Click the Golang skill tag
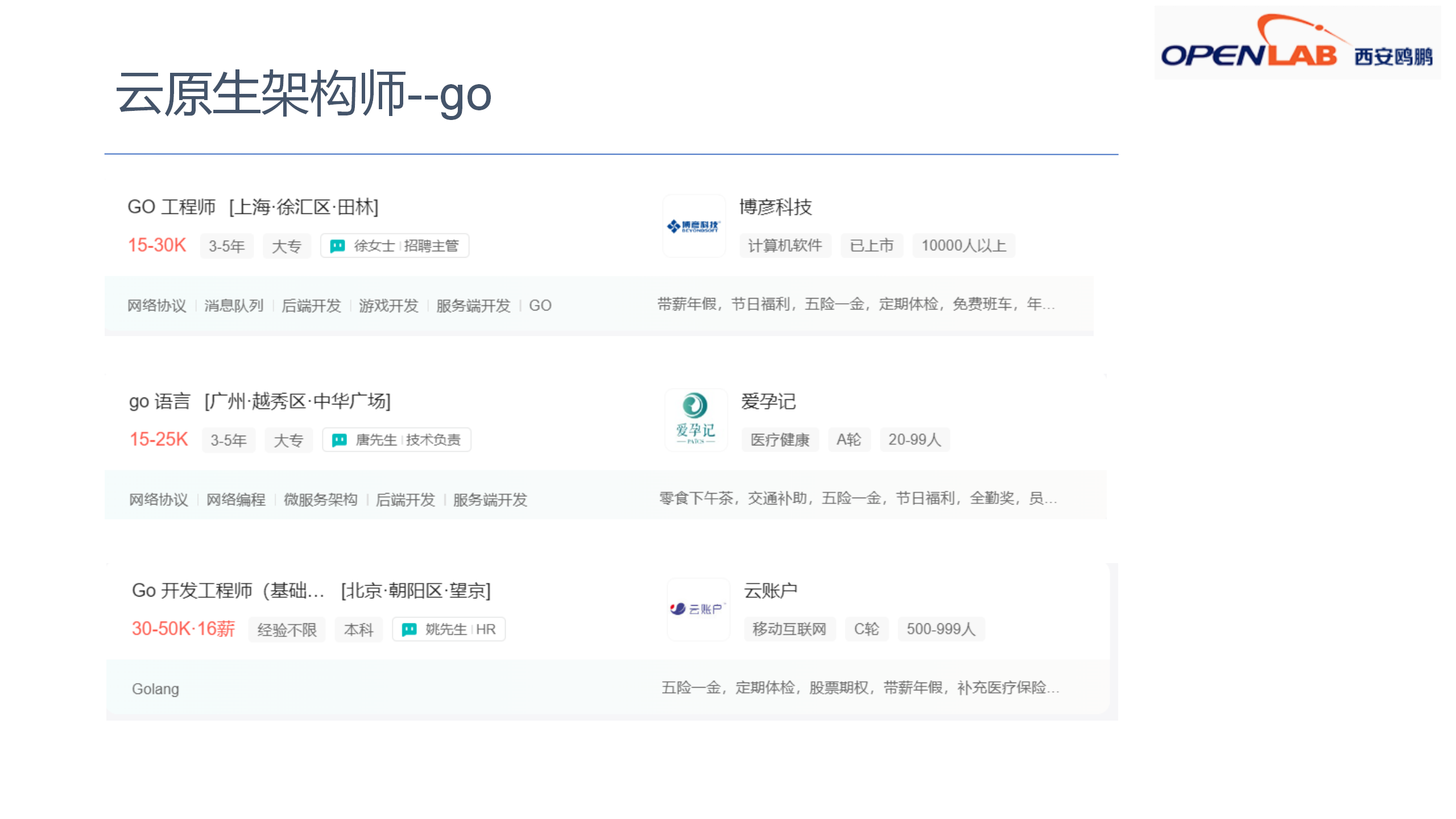The width and height of the screenshot is (1456, 819). (x=155, y=689)
